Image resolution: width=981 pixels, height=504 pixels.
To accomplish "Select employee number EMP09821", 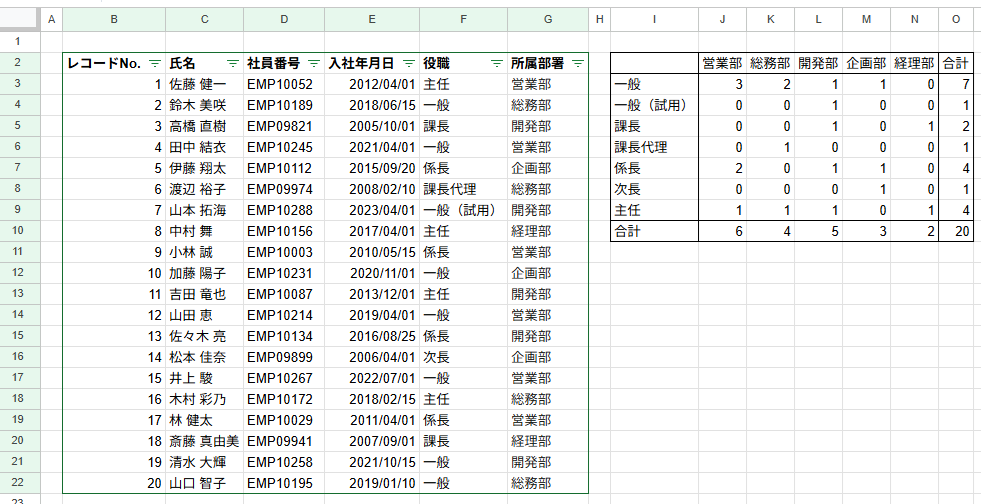I will 284,126.
